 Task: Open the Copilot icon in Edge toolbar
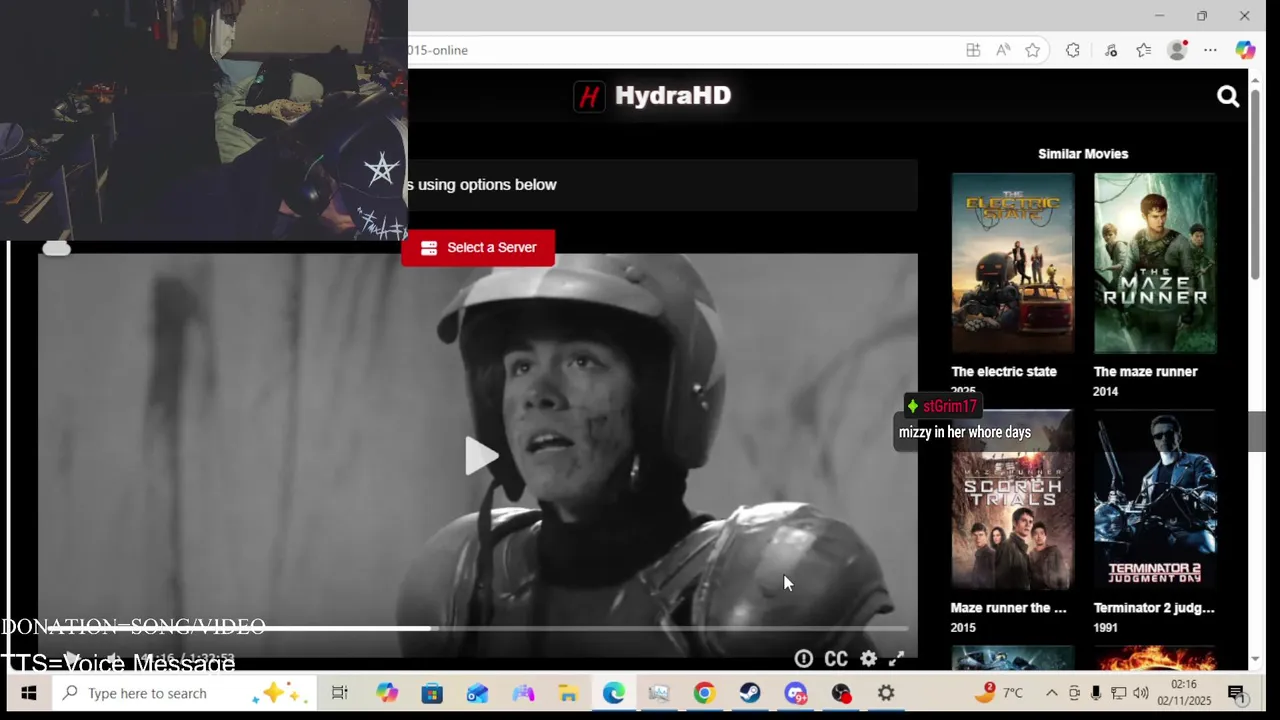click(x=1245, y=50)
